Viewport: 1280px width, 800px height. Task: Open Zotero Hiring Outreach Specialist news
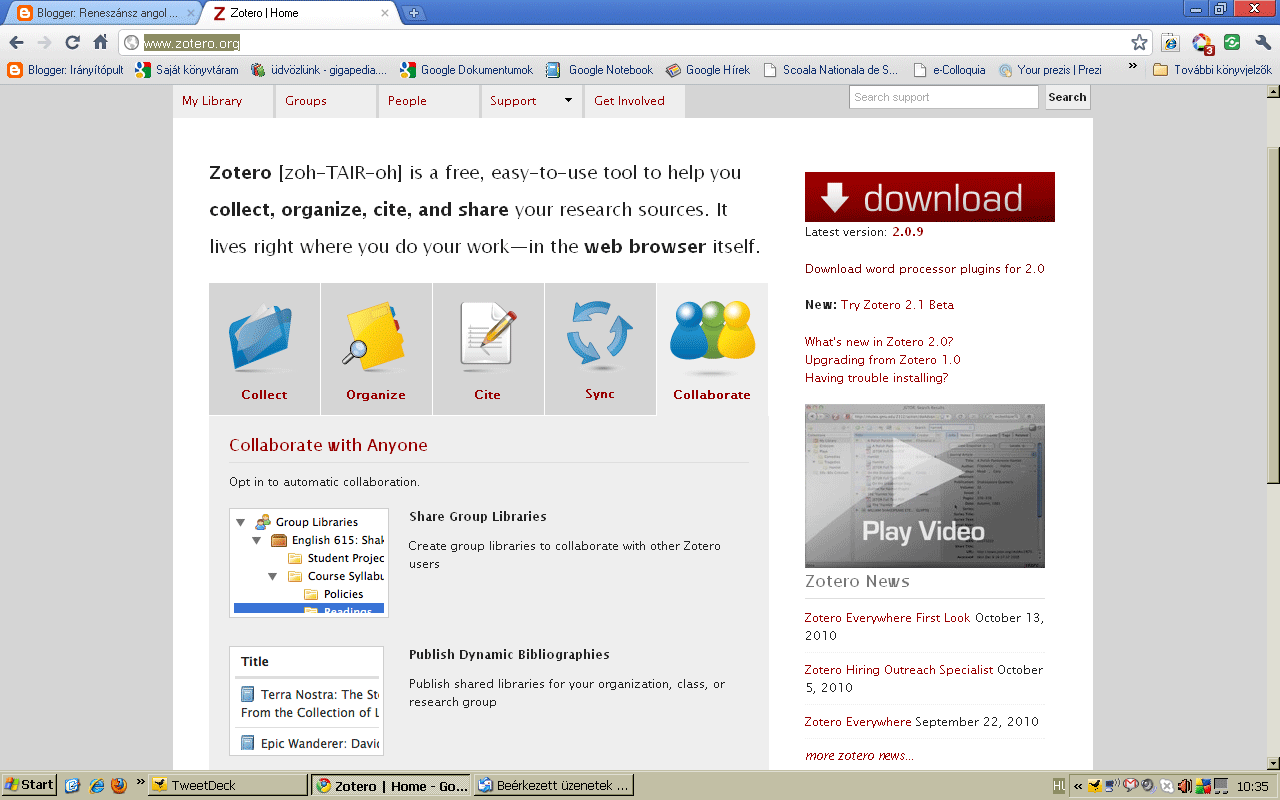899,670
